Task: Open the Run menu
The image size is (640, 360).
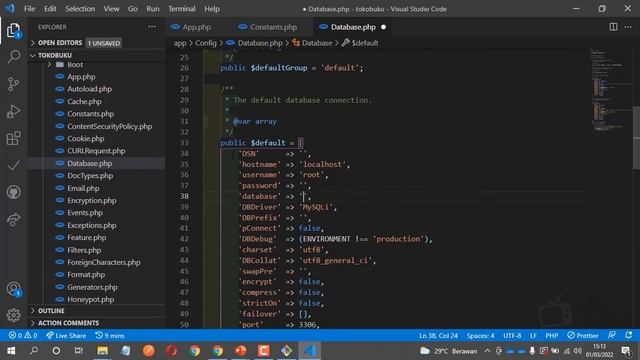Action: click(x=153, y=9)
